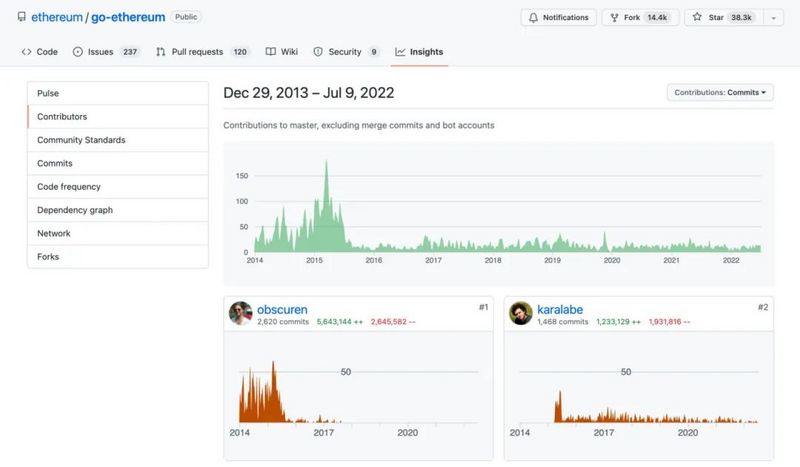Screen dimensions: 800x467
Task: Open the obscuren profile link
Action: coord(282,309)
